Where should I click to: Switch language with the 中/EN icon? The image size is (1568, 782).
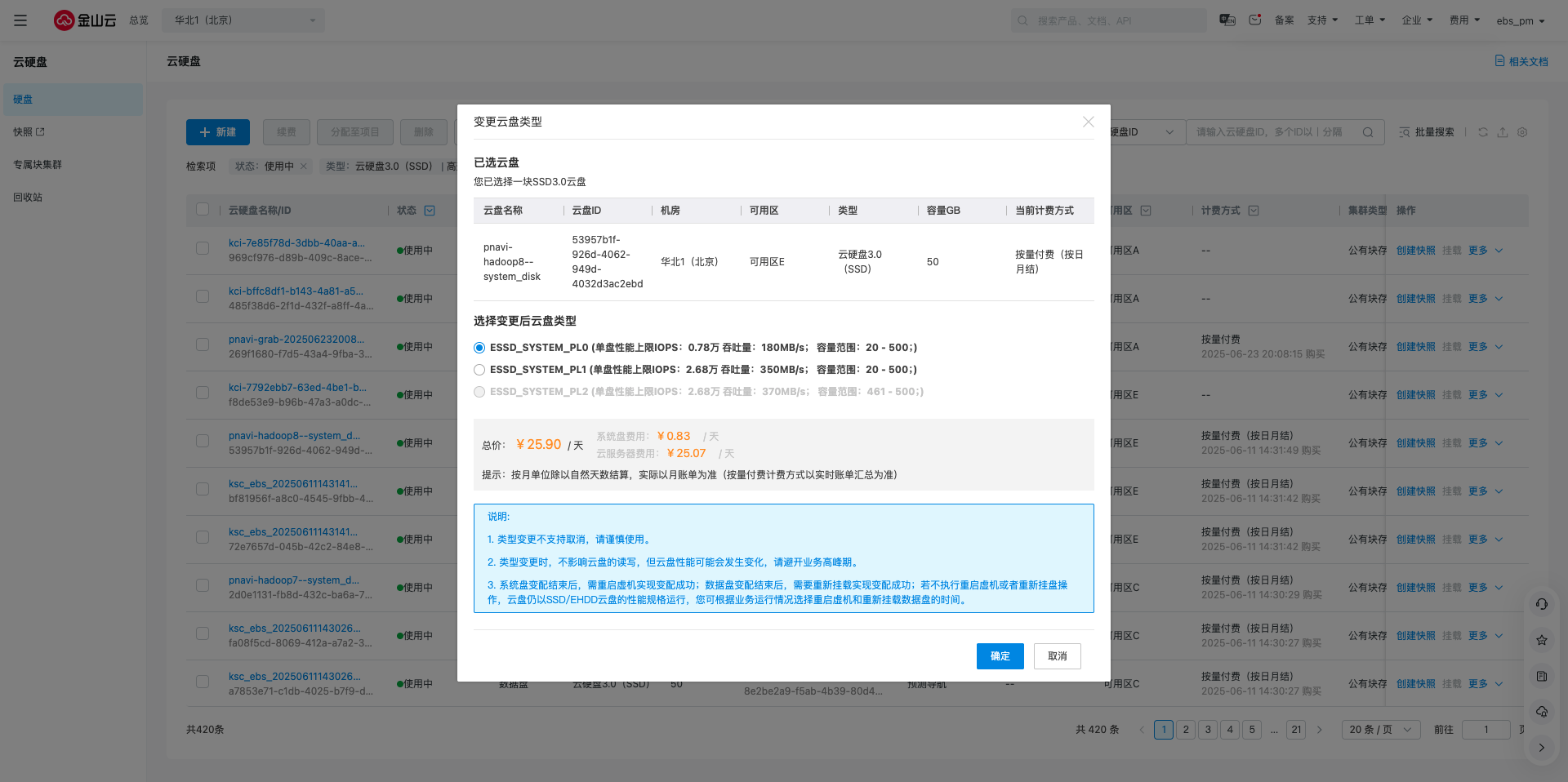click(1227, 20)
